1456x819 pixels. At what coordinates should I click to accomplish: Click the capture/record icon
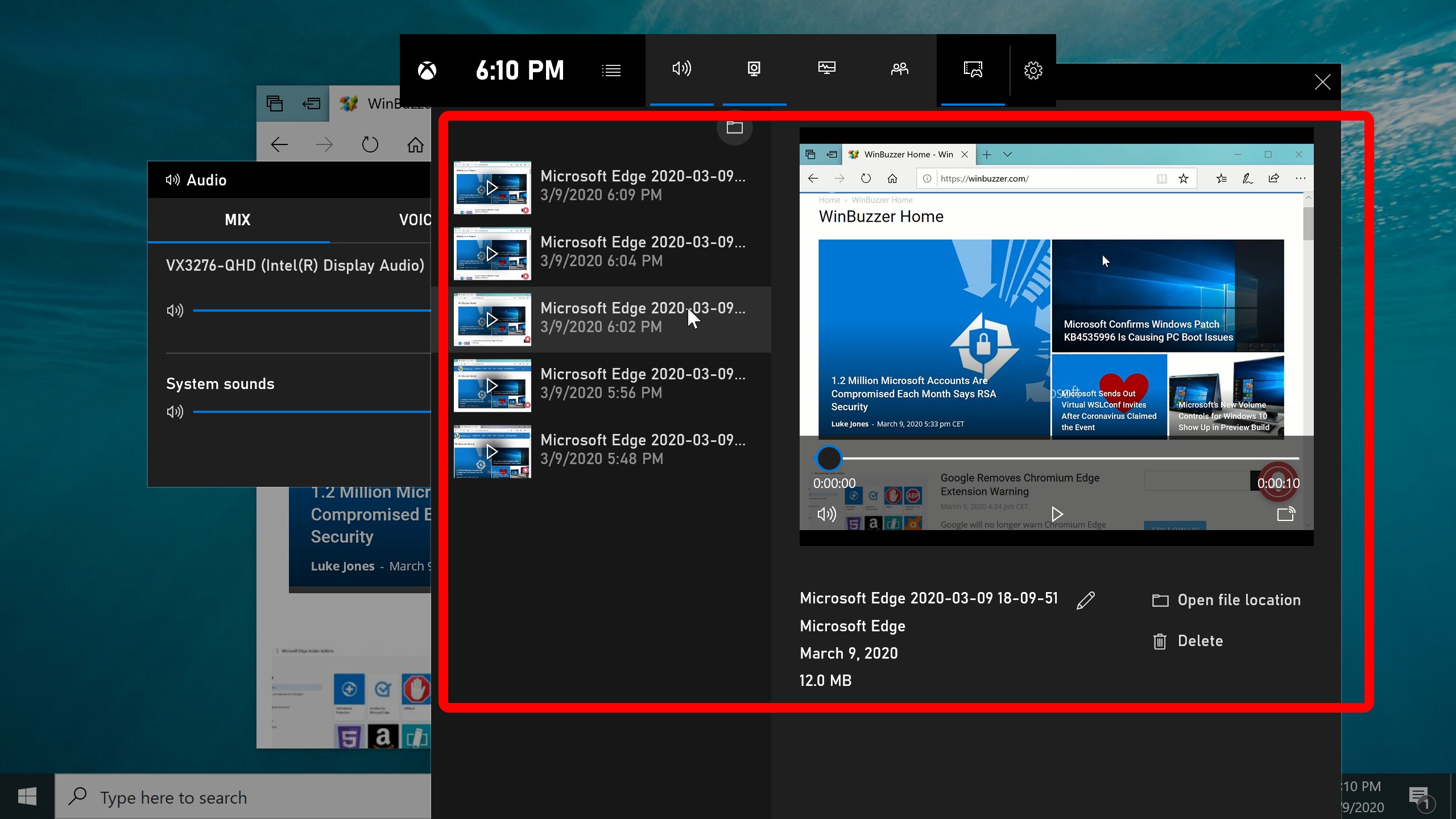[x=754, y=69]
